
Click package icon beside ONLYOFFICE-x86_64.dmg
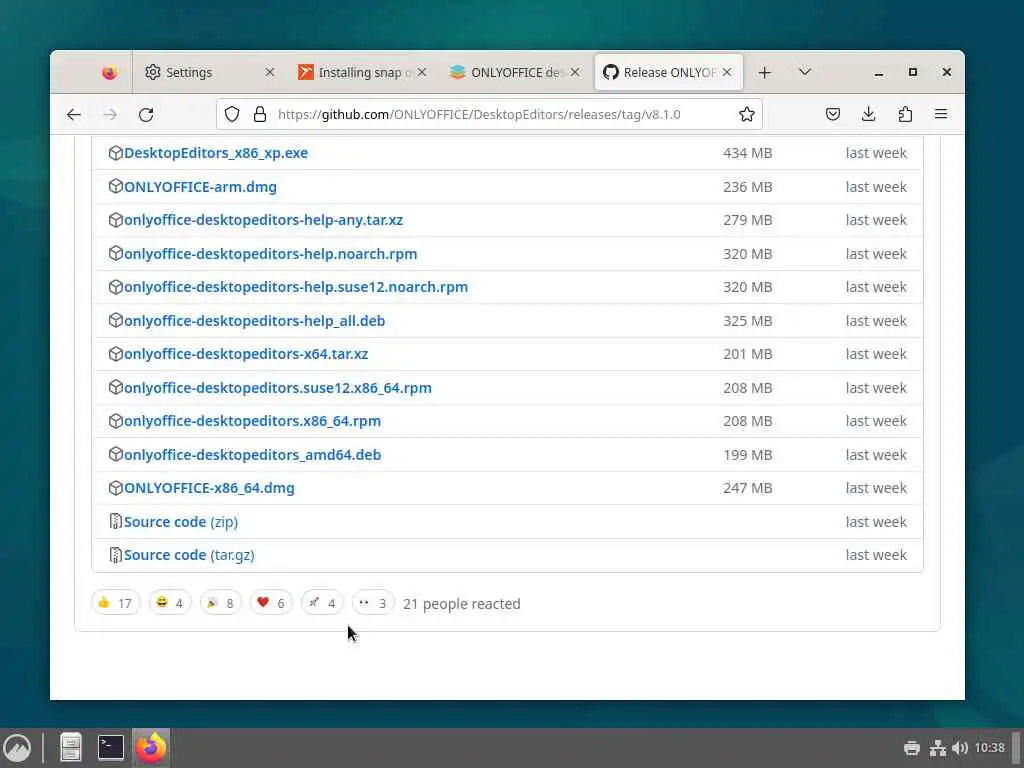[116, 488]
